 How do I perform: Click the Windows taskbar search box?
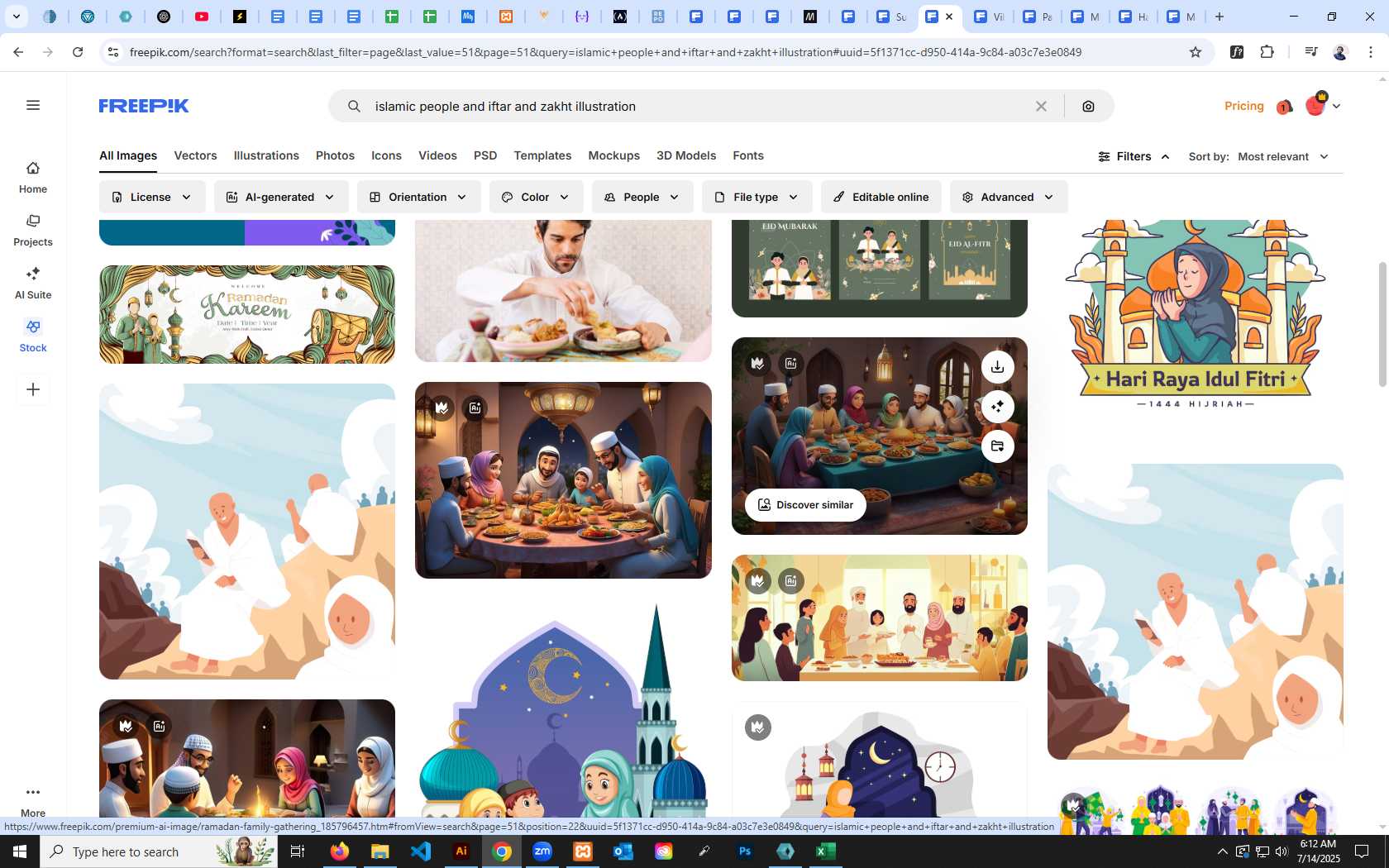(x=159, y=851)
